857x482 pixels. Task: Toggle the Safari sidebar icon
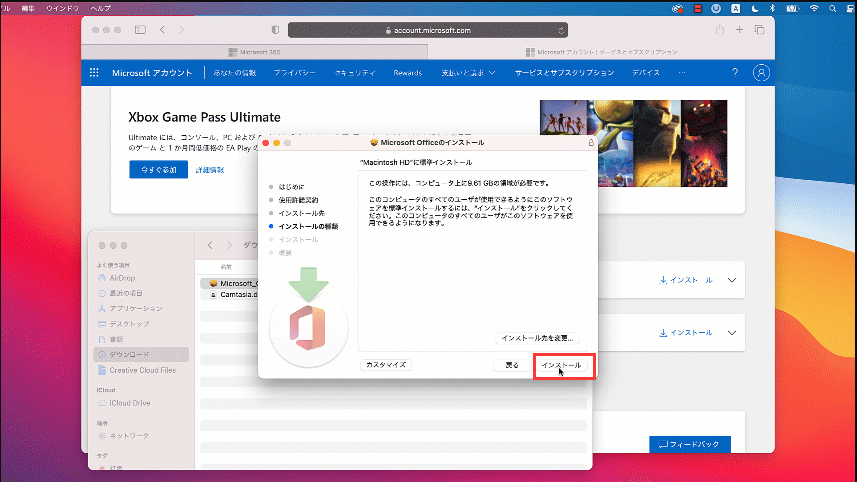pyautogui.click(x=139, y=30)
